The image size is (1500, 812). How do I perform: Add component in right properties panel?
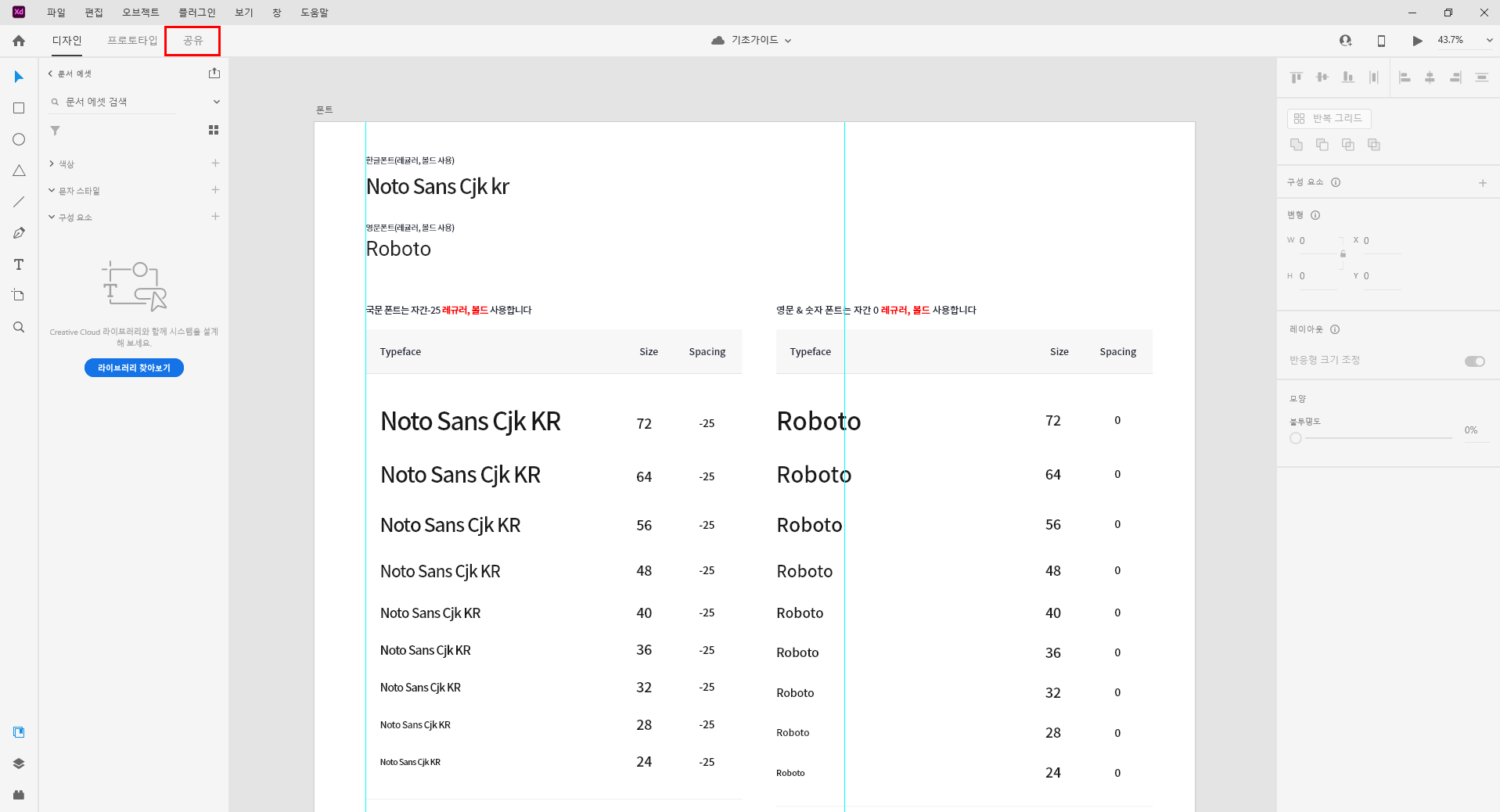[1483, 183]
